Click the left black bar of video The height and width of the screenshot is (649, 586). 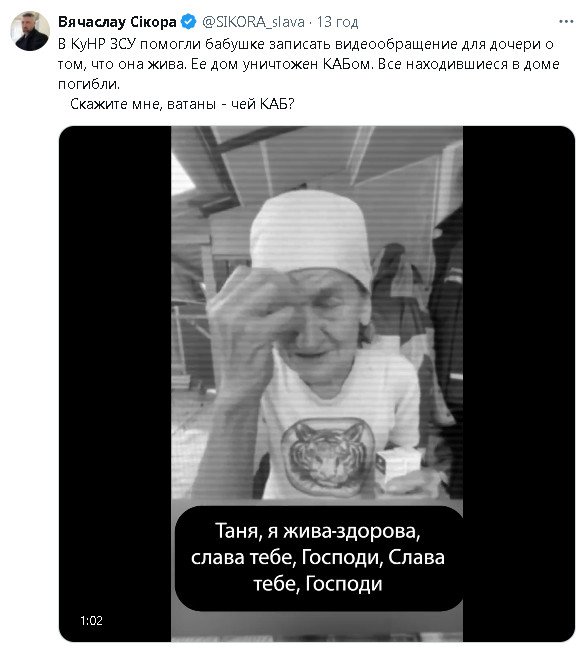point(115,384)
